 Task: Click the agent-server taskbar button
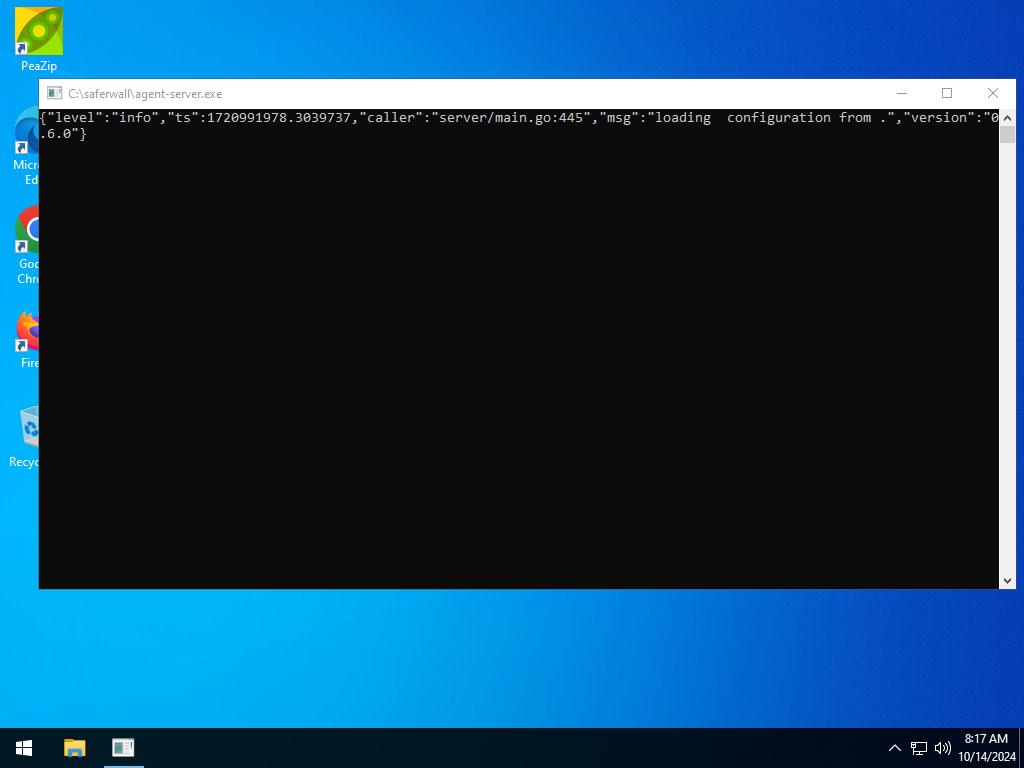click(x=123, y=748)
